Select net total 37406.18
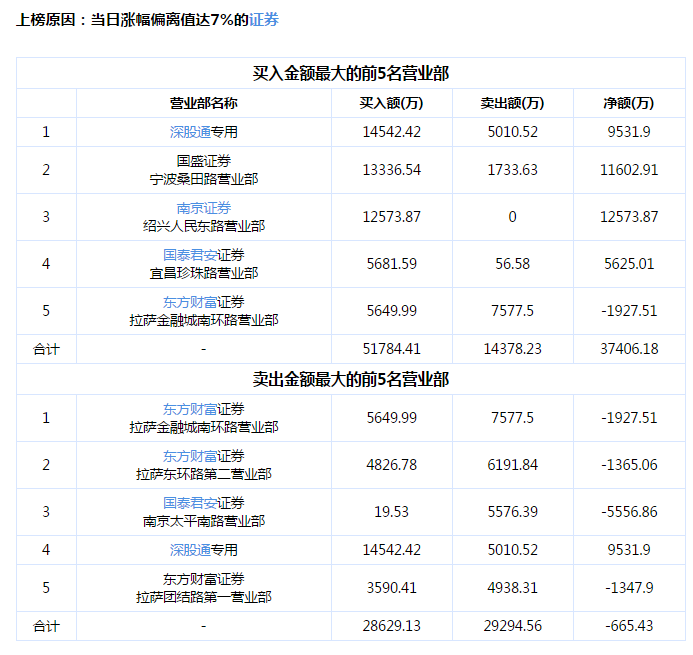Image resolution: width=693 pixels, height=655 pixels. [629, 349]
